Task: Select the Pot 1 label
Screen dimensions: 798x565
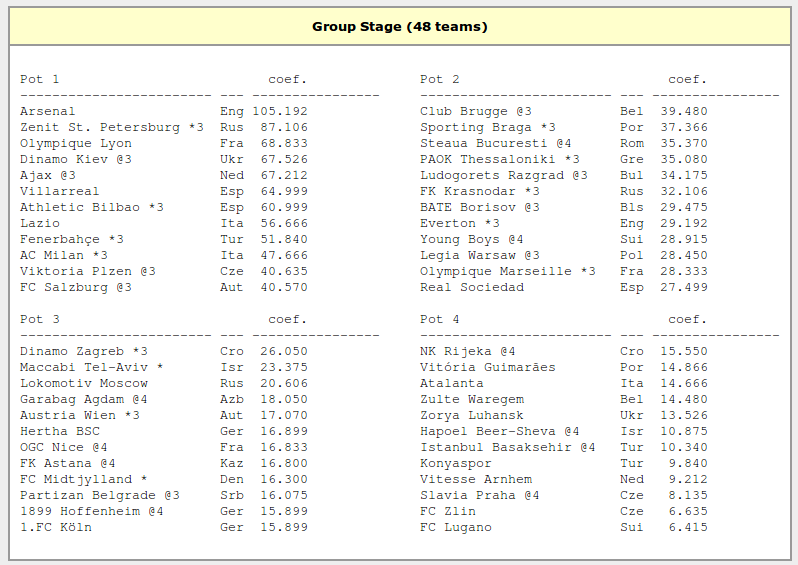Action: point(39,79)
